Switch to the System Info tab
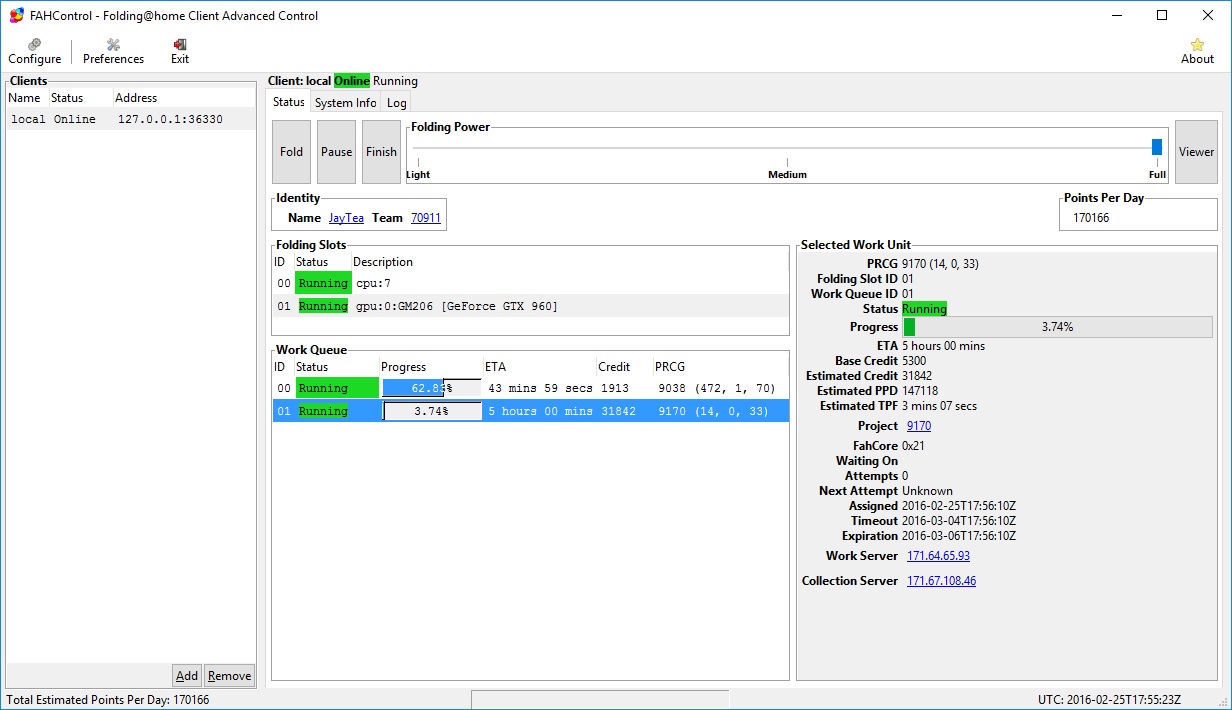Image resolution: width=1232 pixels, height=710 pixels. click(346, 102)
